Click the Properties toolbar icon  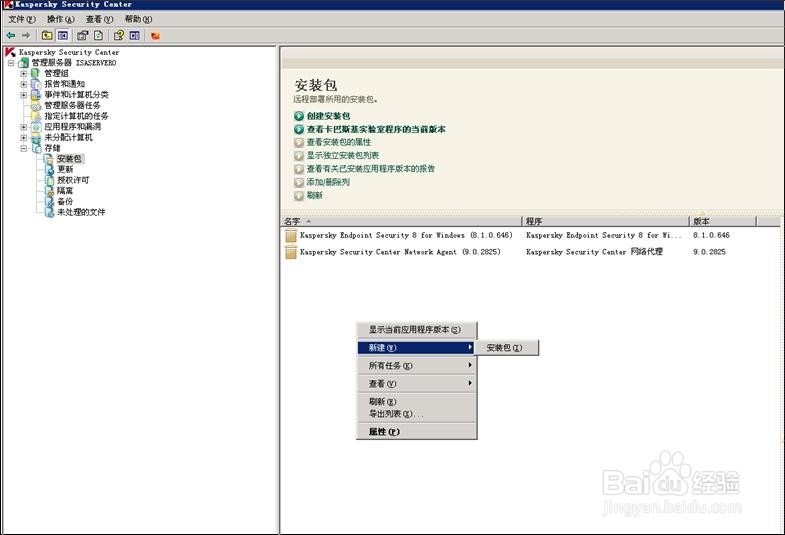click(x=83, y=36)
